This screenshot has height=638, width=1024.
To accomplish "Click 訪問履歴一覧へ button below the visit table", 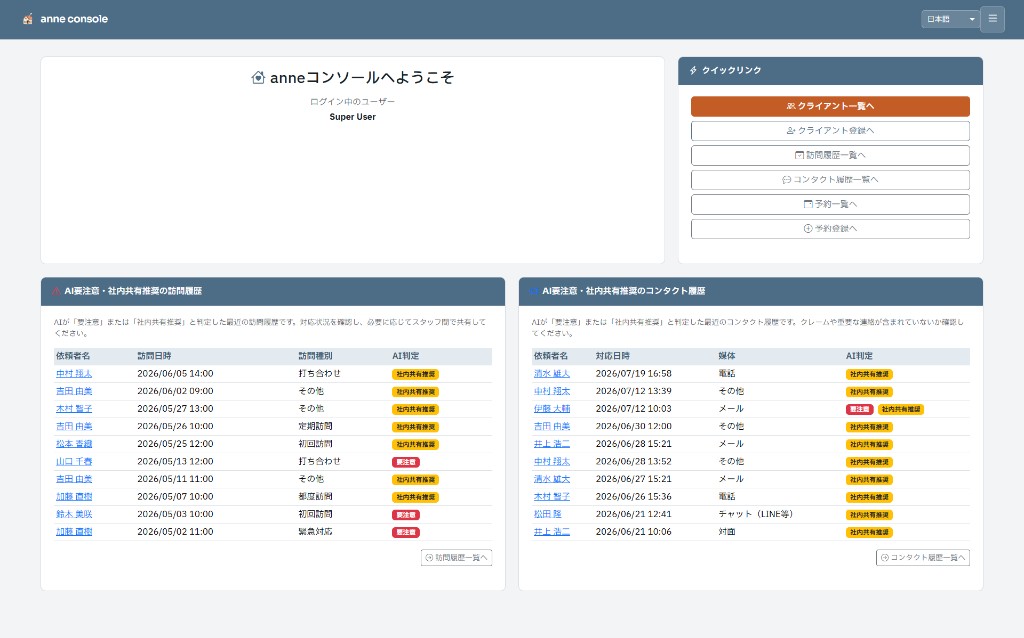I will [456, 558].
